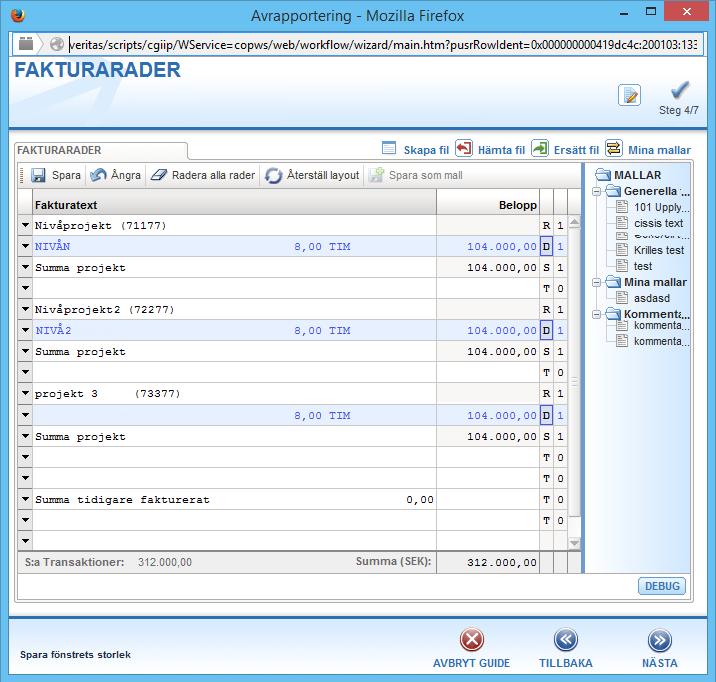The image size is (716, 682).
Task: Click the Hämta fil link
Action: click(501, 150)
